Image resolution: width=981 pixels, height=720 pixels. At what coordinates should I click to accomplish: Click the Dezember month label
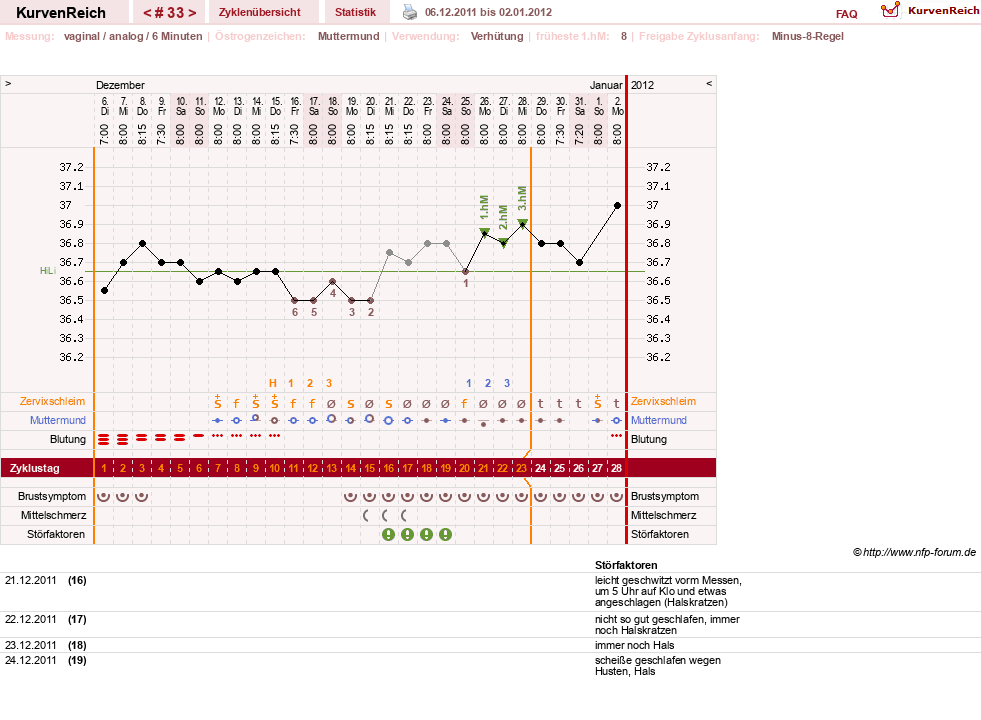[x=120, y=85]
